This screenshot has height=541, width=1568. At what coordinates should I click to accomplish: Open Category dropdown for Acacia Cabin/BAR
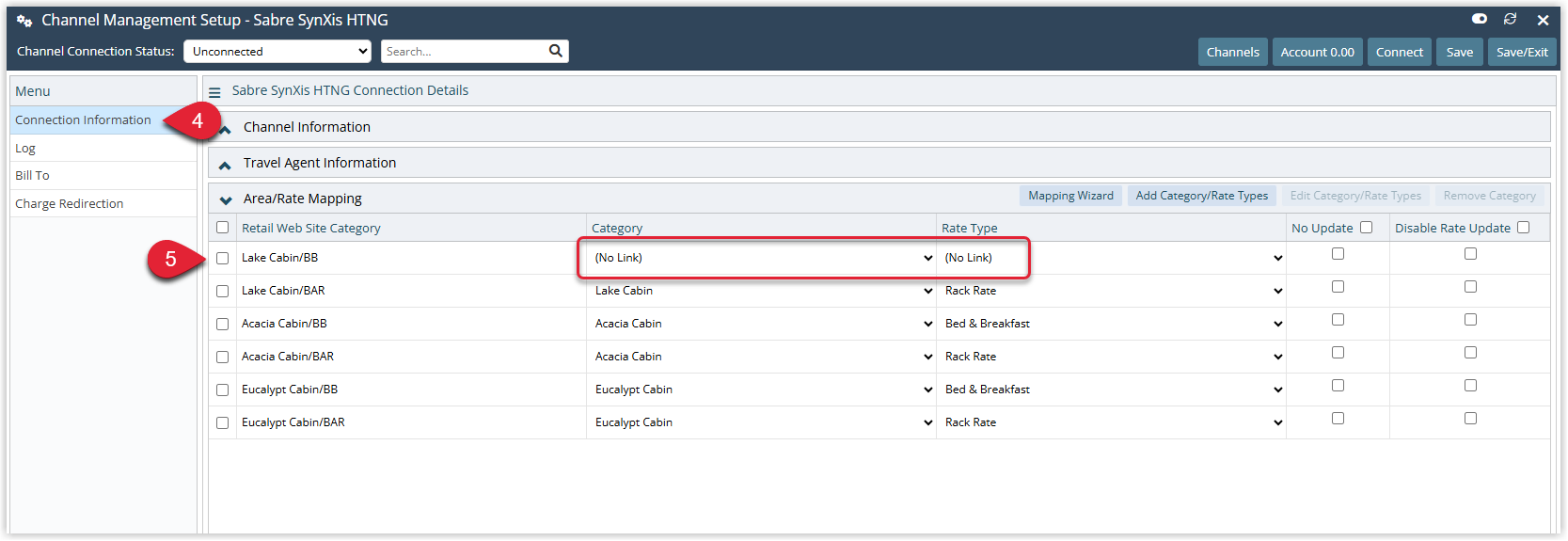click(x=762, y=357)
